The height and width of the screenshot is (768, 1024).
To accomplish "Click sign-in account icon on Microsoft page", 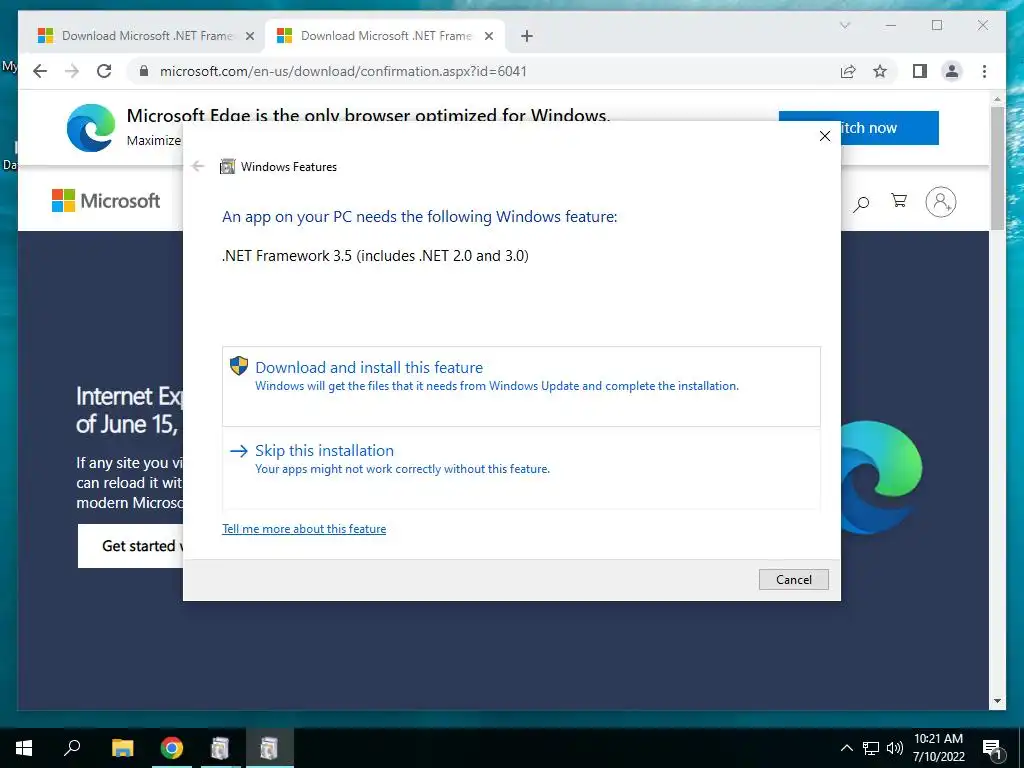I will (940, 202).
